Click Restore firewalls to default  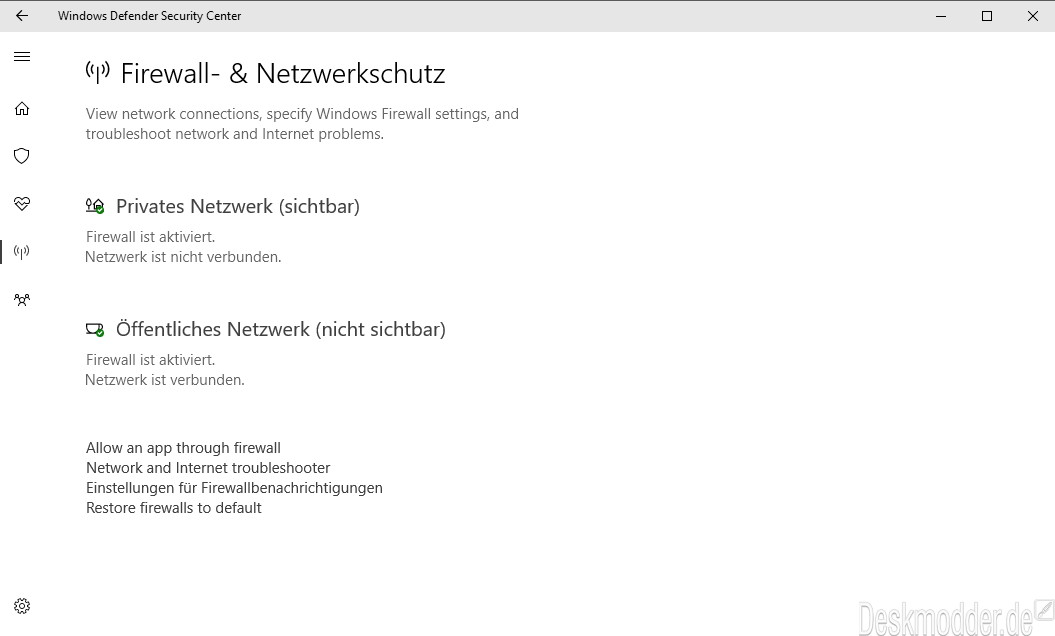tap(174, 508)
